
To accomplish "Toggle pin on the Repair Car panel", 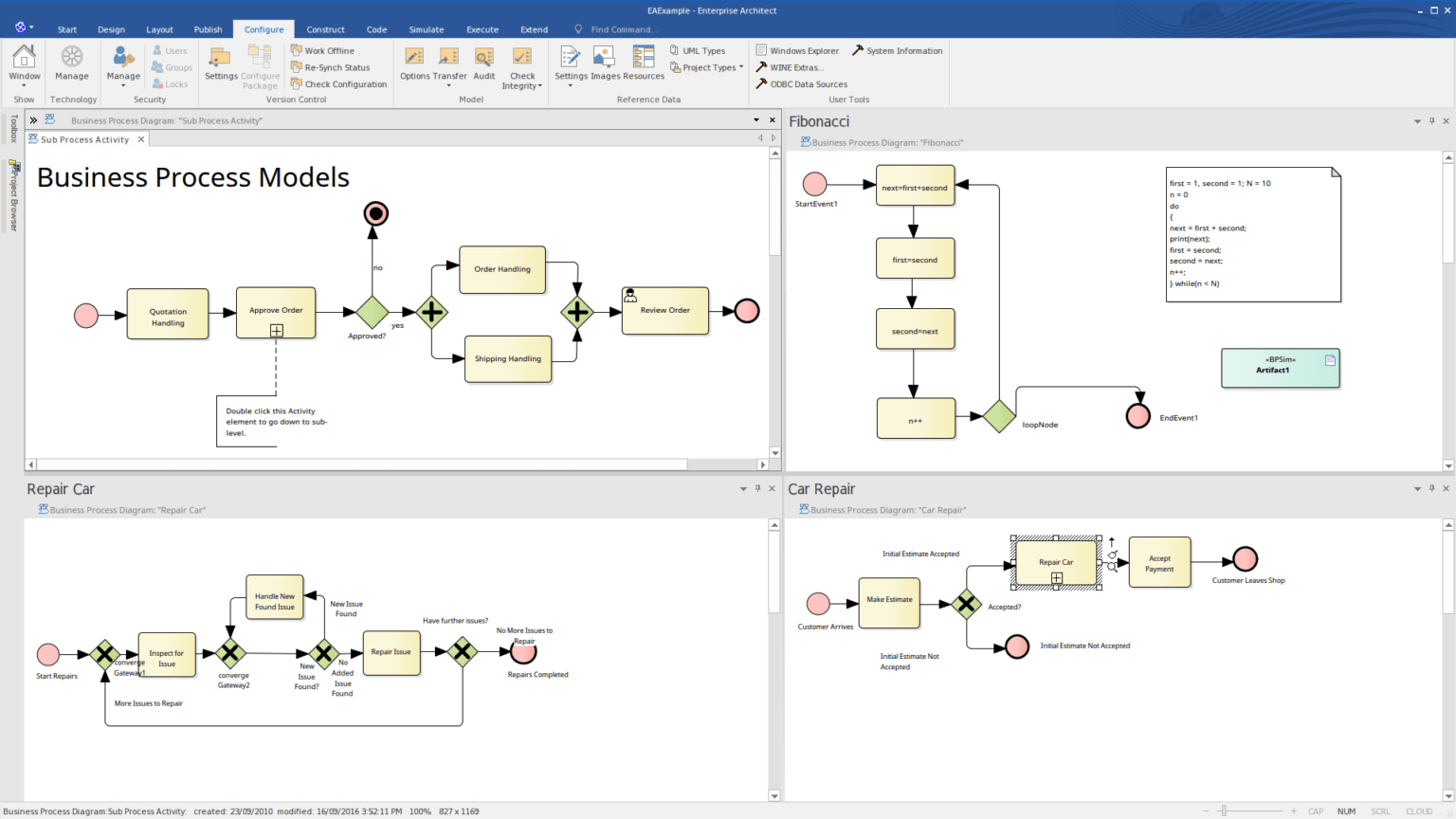I will 757,489.
